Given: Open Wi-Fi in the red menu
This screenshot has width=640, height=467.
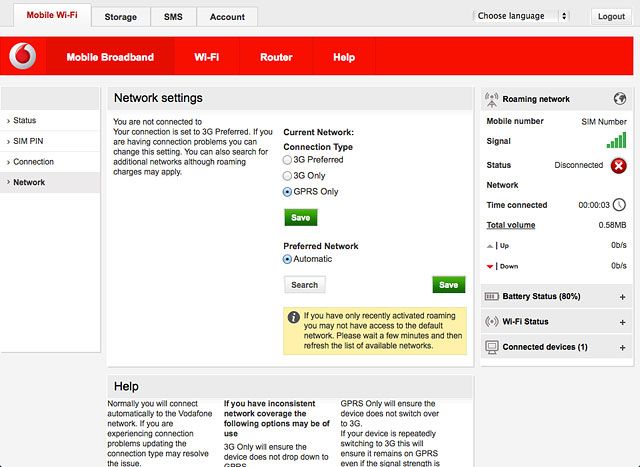Looking at the screenshot, I should coord(207,57).
